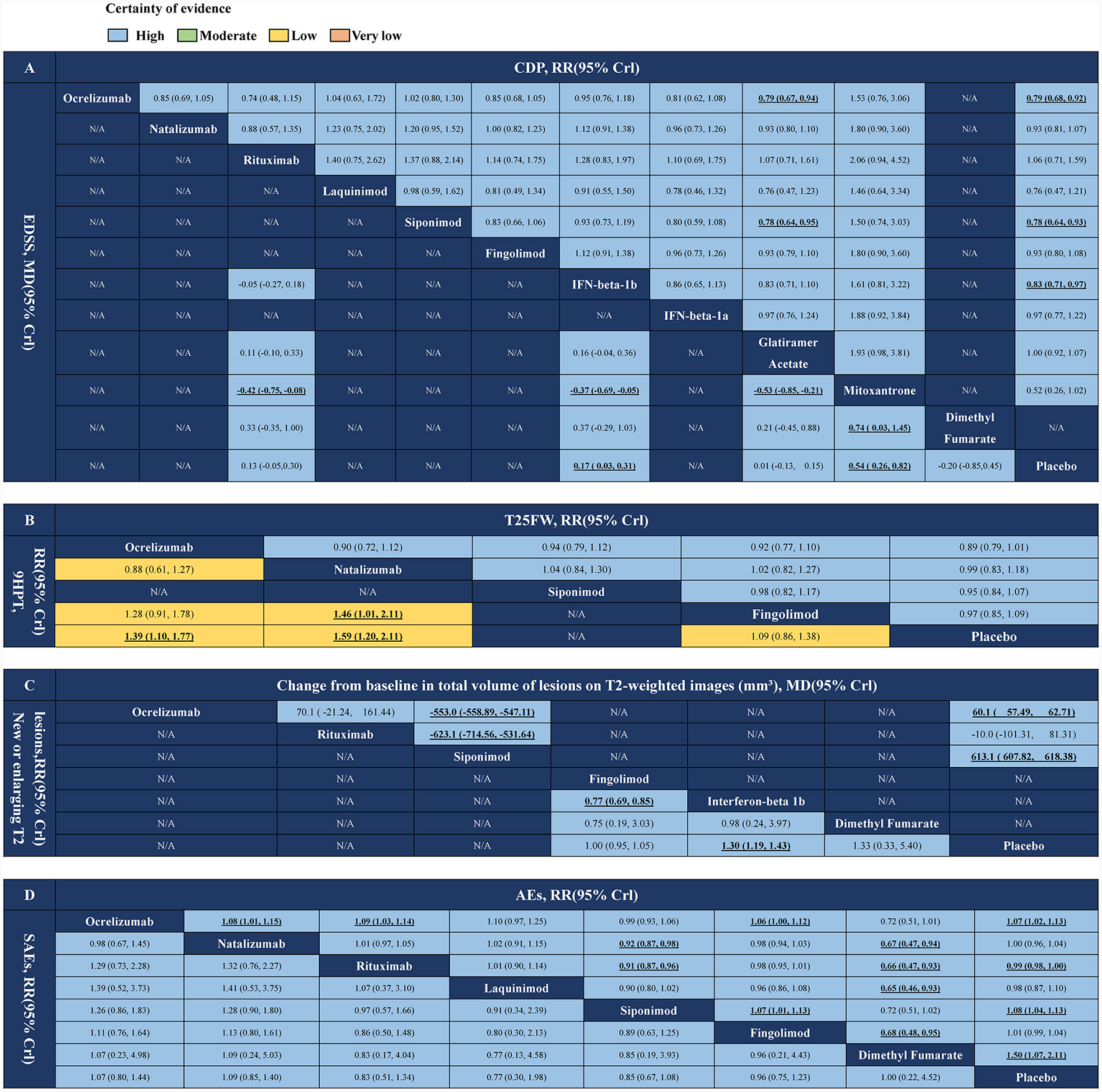Select the Glatiramer Acetate drug cell
Screen dimensions: 1102x1092
[788, 353]
